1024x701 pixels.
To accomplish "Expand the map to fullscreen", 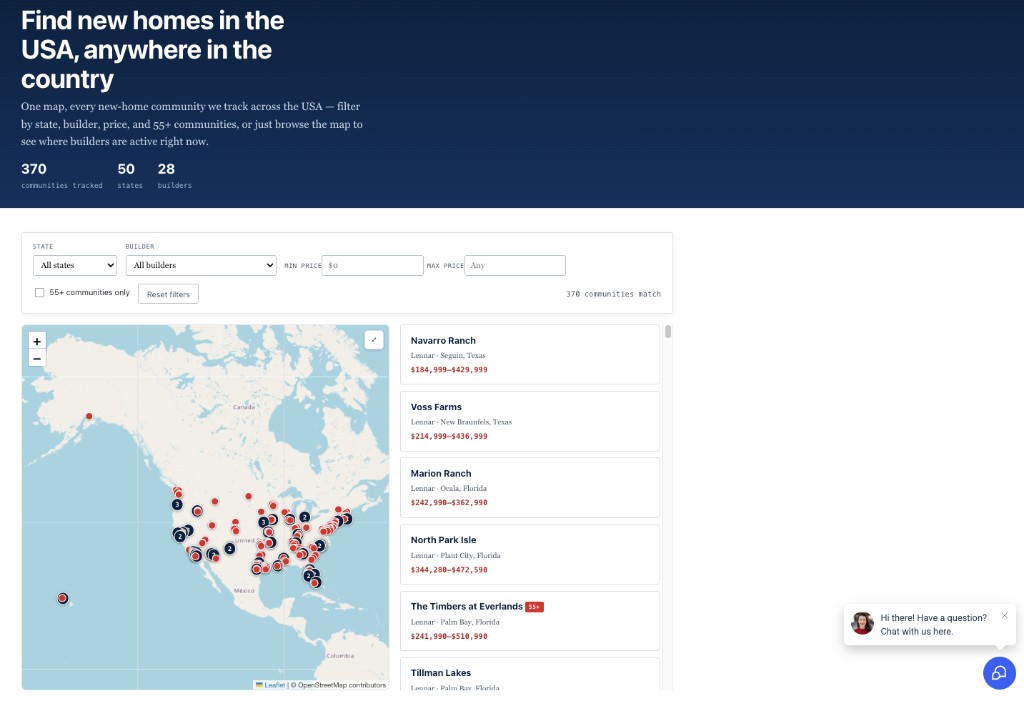I will (374, 340).
